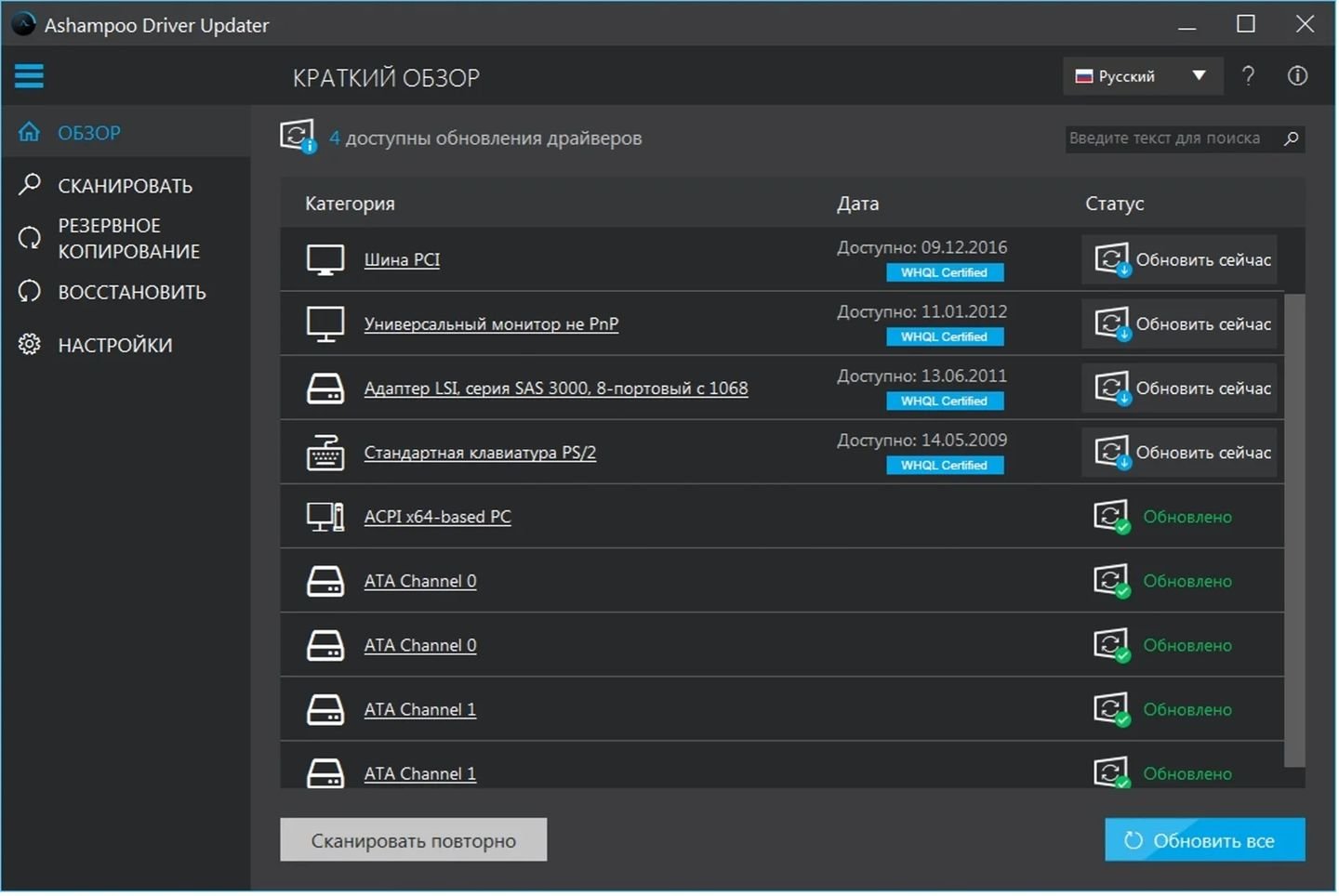Open the Стандартная клавиатура PS/2 link

[480, 453]
